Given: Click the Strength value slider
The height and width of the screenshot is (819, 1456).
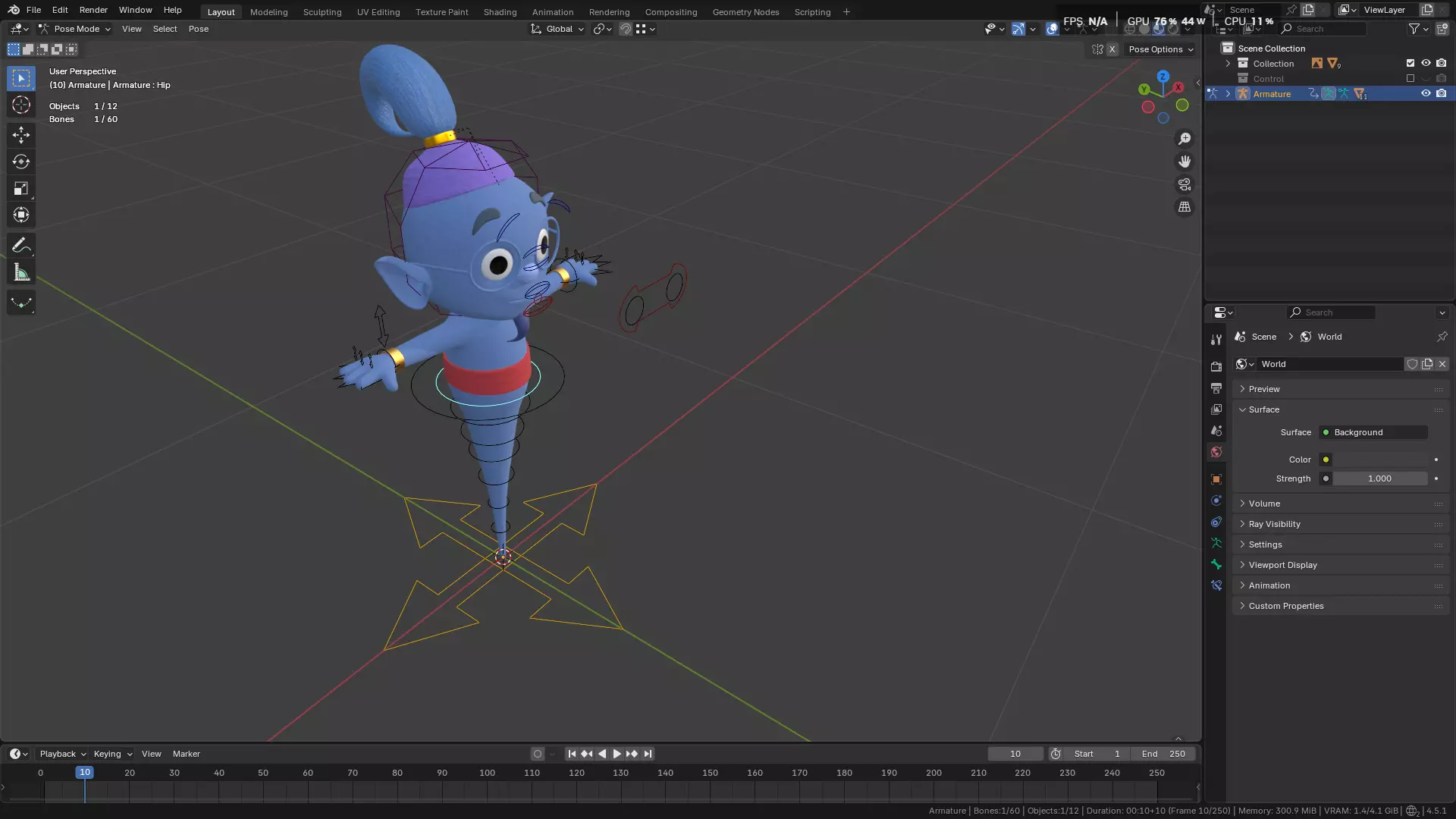Looking at the screenshot, I should (1381, 479).
